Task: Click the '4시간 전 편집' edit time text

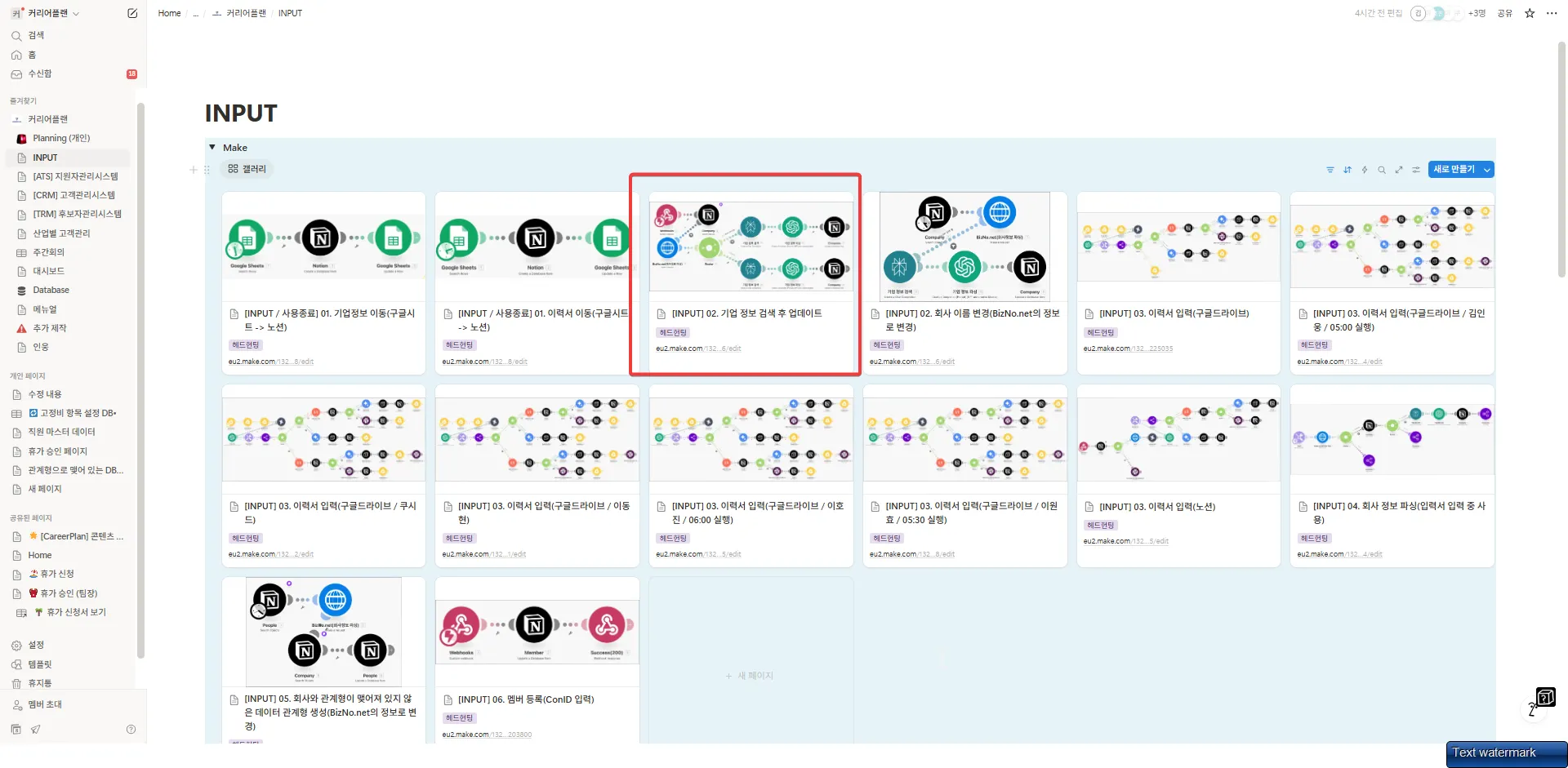Action: pyautogui.click(x=1379, y=13)
